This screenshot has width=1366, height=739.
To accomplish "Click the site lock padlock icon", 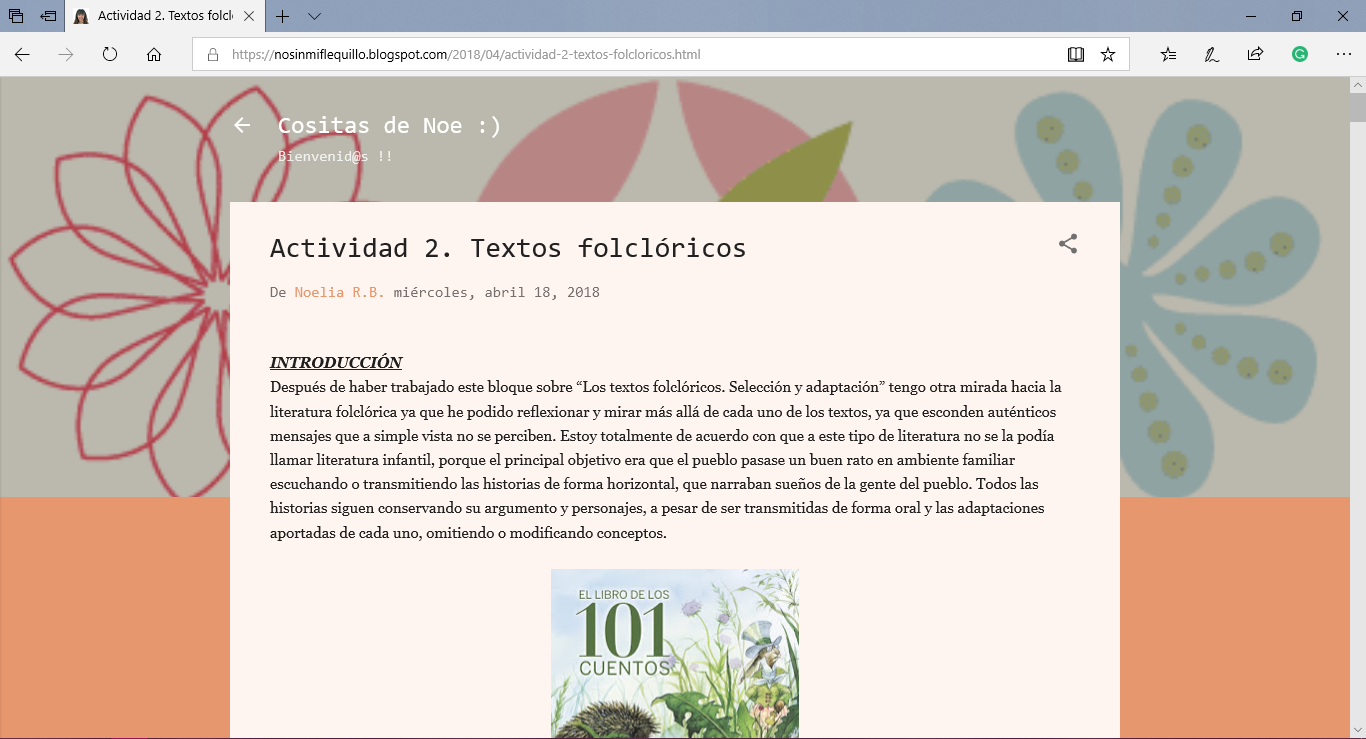I will [212, 55].
